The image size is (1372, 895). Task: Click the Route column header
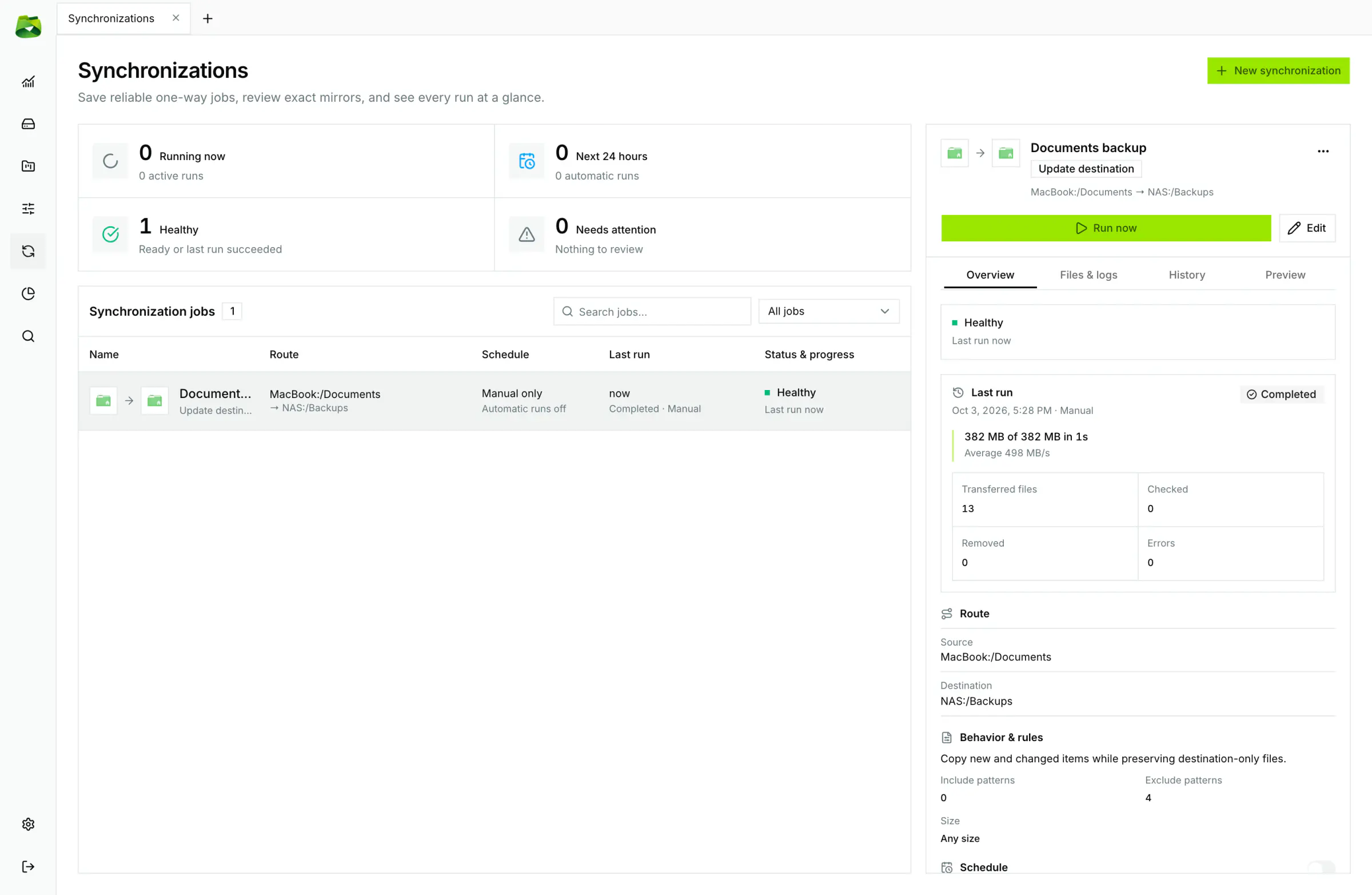(x=284, y=355)
